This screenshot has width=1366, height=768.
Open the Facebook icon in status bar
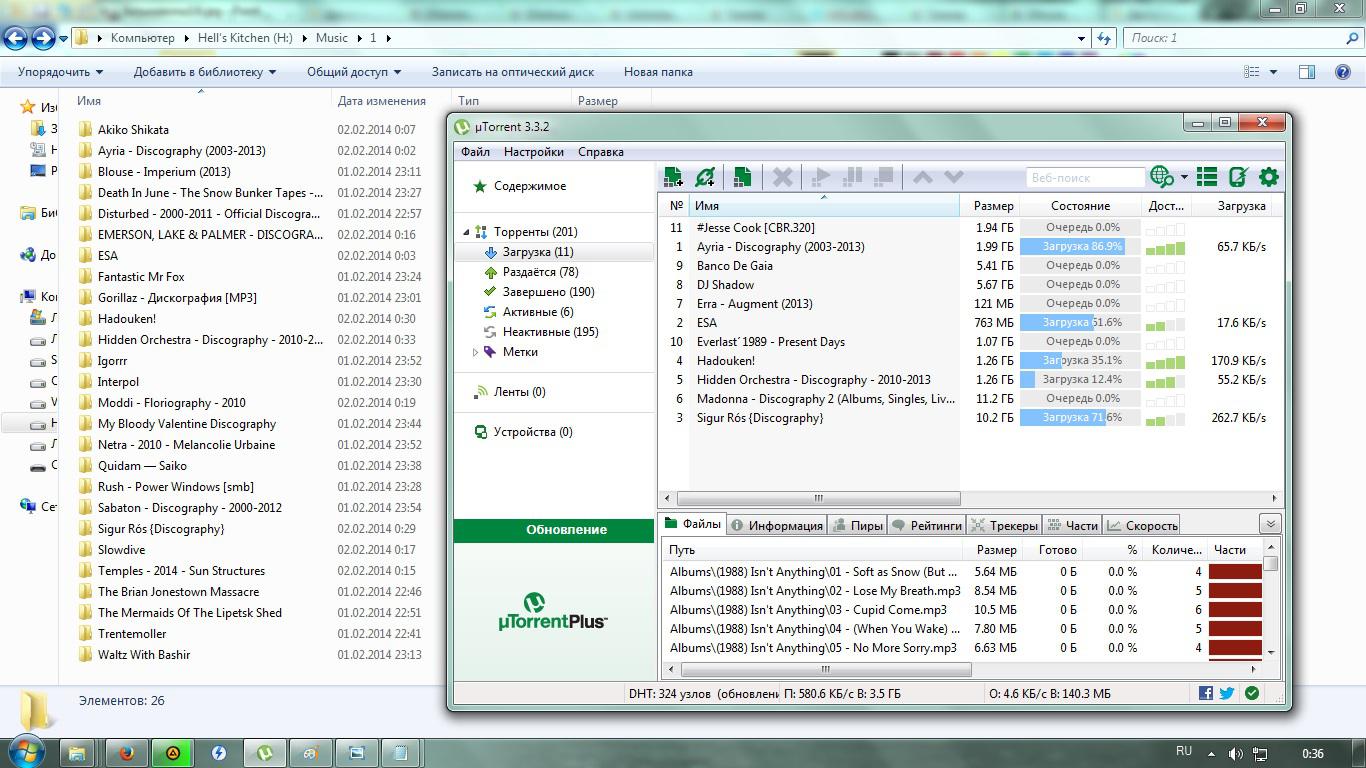(1205, 693)
